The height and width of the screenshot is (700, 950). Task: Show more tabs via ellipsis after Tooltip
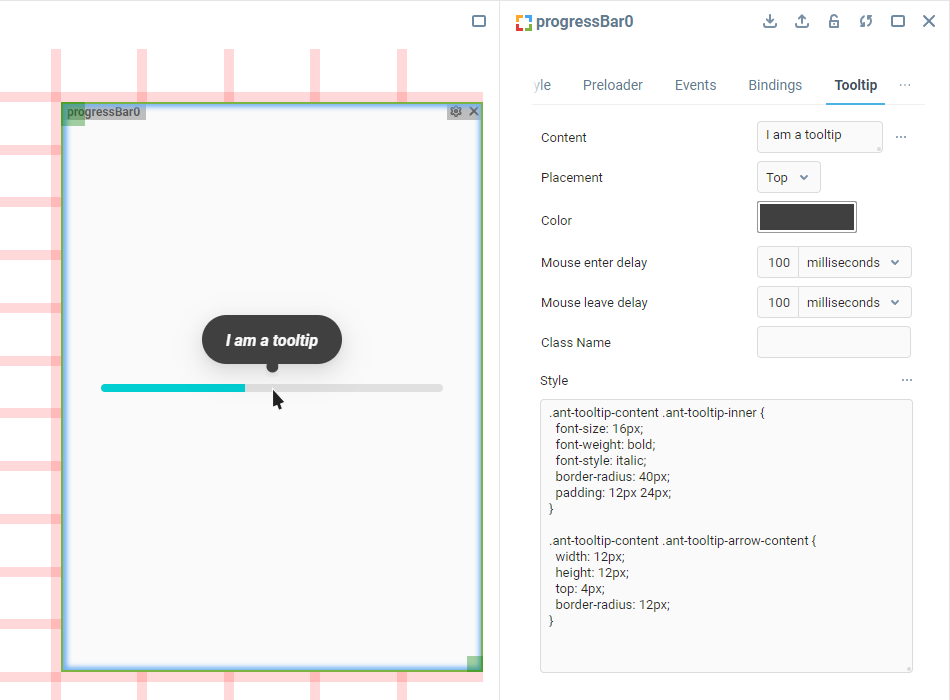pos(905,86)
